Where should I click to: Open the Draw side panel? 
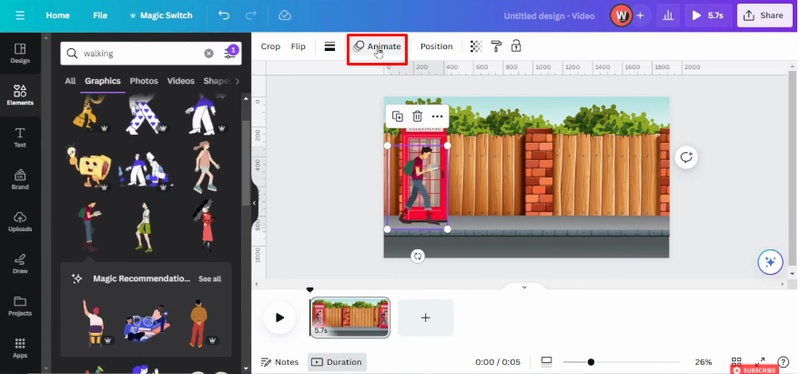coord(20,263)
